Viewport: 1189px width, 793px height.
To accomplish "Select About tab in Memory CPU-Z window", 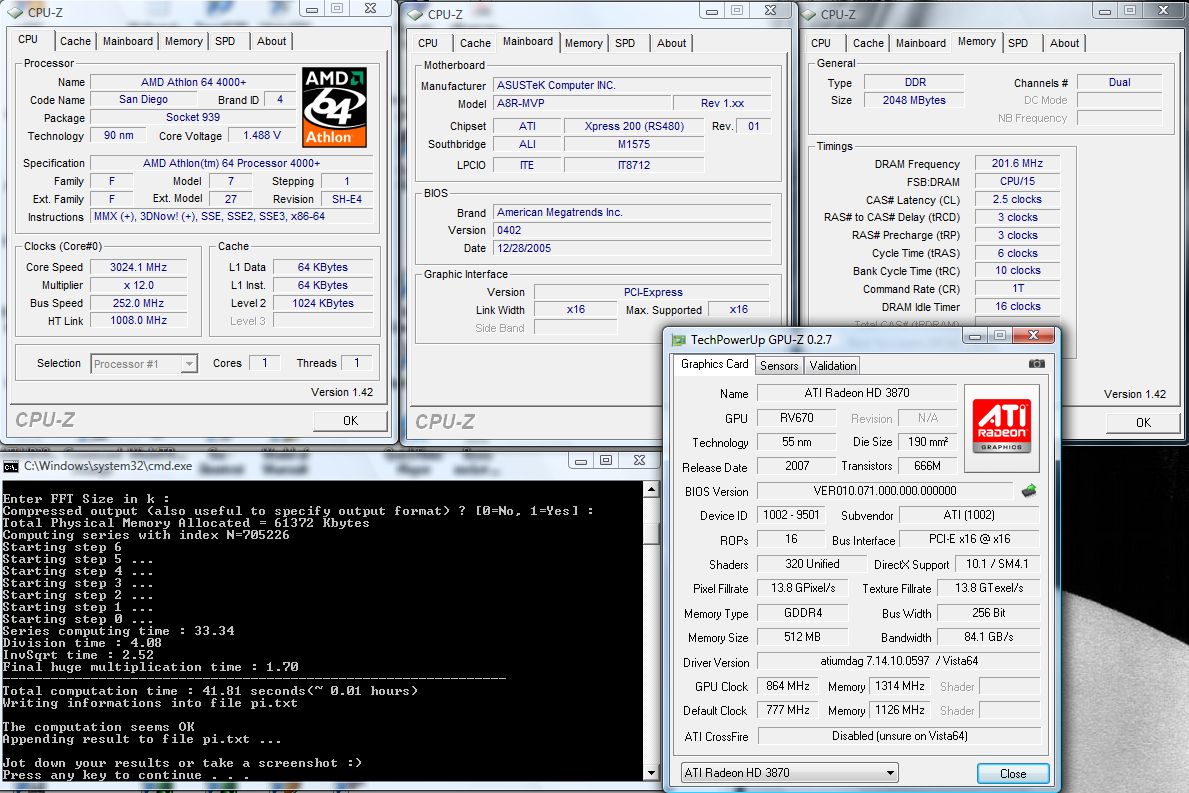I will coord(1065,43).
